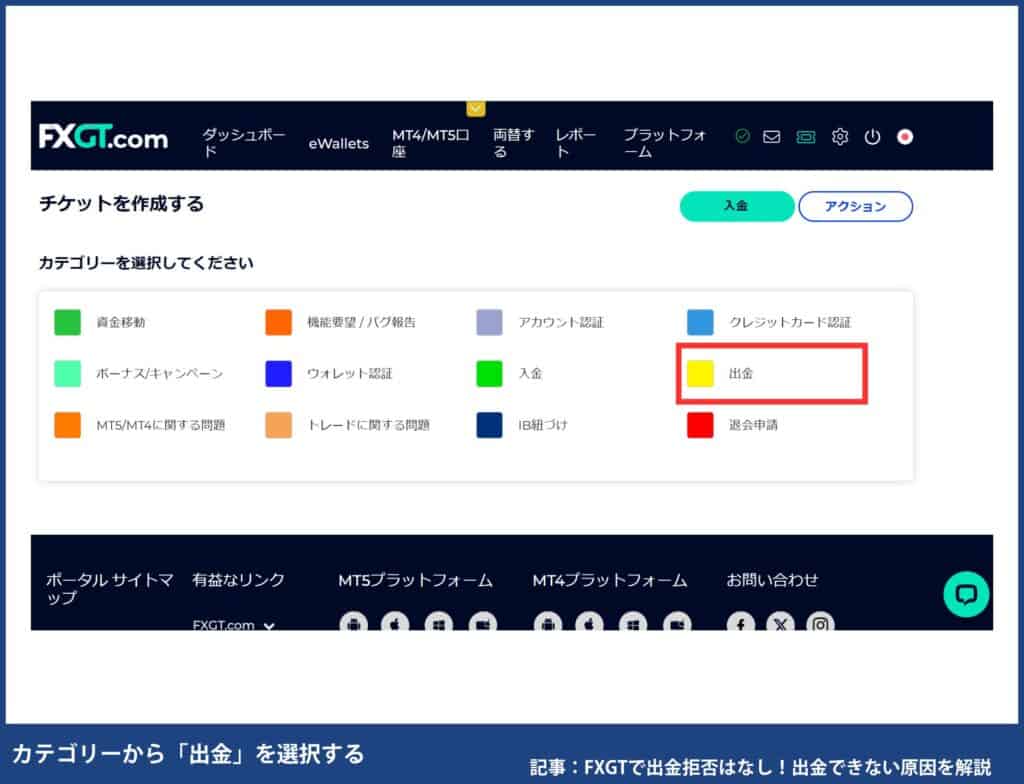Screen dimensions: 1024x784
Task: Click the アクション button
Action: (856, 206)
